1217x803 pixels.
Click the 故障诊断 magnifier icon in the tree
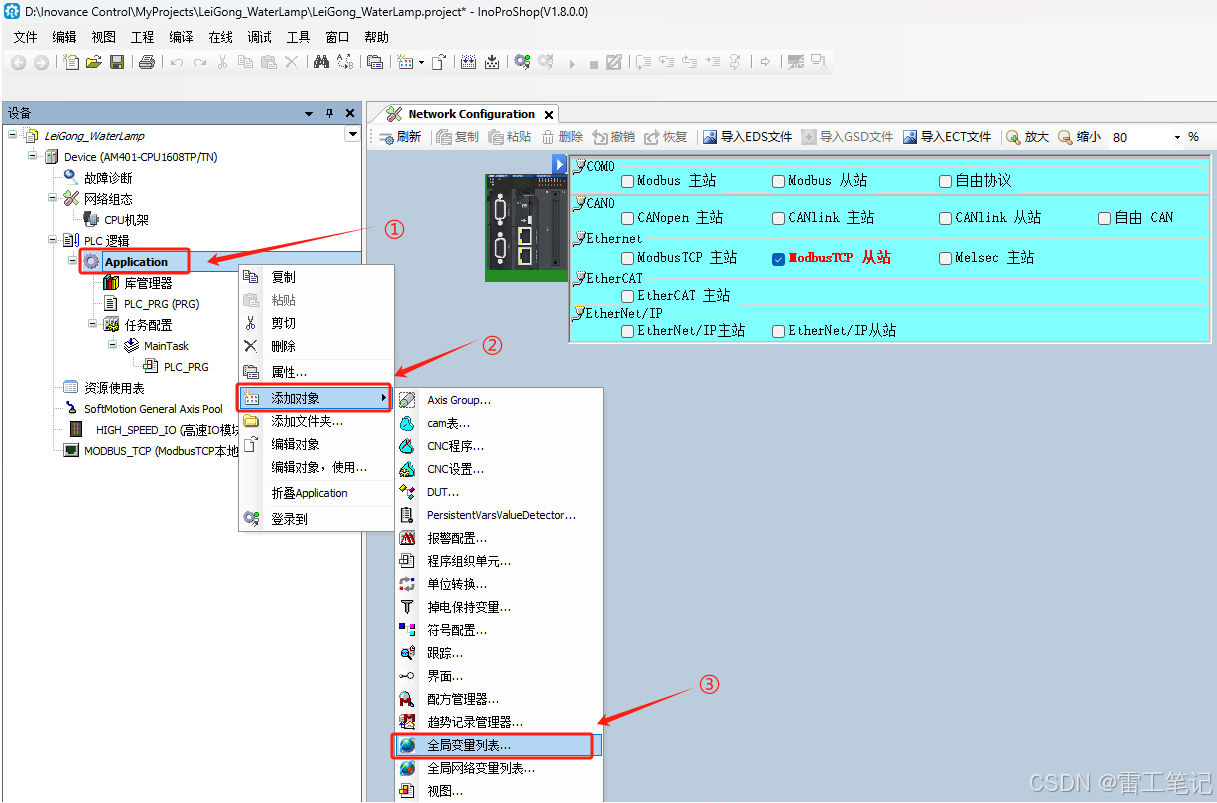click(70, 177)
